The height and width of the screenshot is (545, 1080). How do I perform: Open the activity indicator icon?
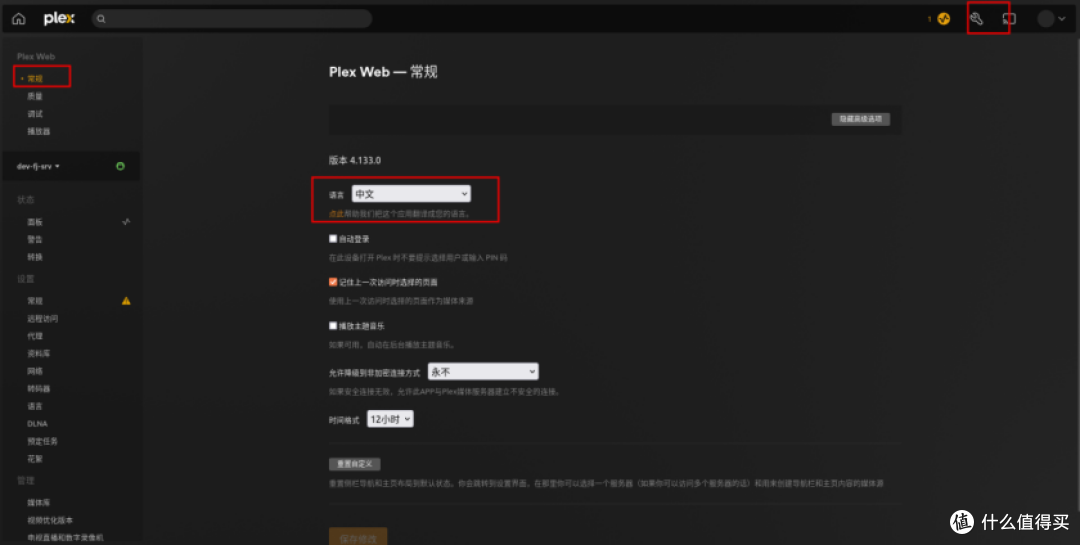pyautogui.click(x=944, y=19)
